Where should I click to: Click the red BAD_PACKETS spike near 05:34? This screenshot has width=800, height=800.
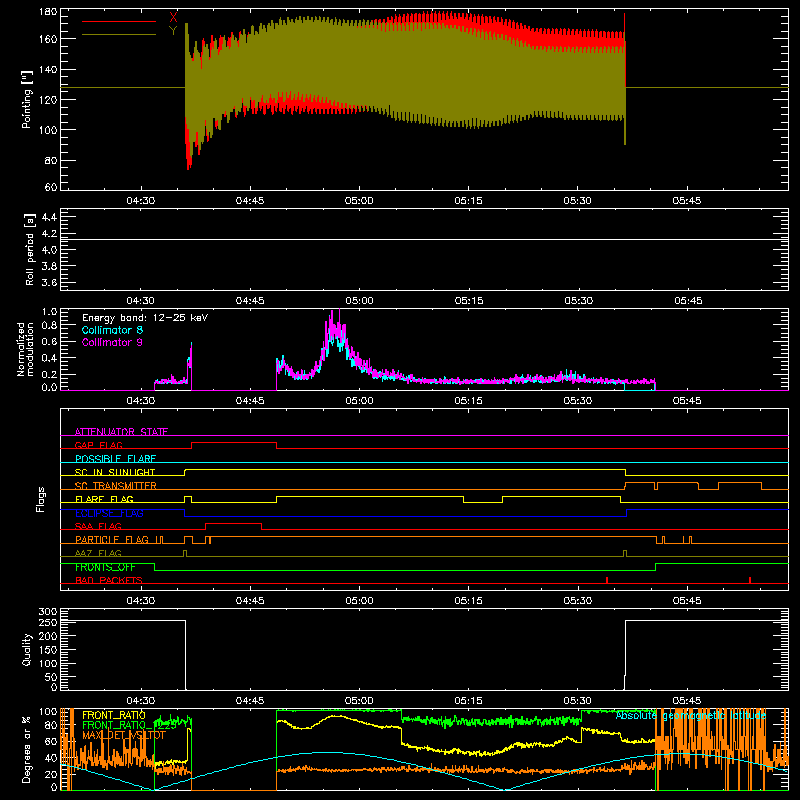click(607, 580)
